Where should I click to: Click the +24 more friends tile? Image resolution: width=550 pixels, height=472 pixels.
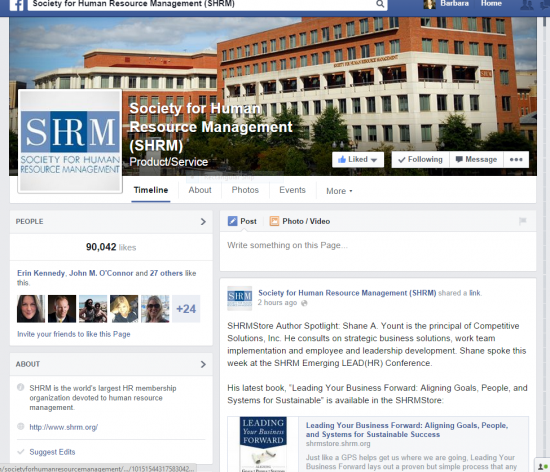(186, 309)
